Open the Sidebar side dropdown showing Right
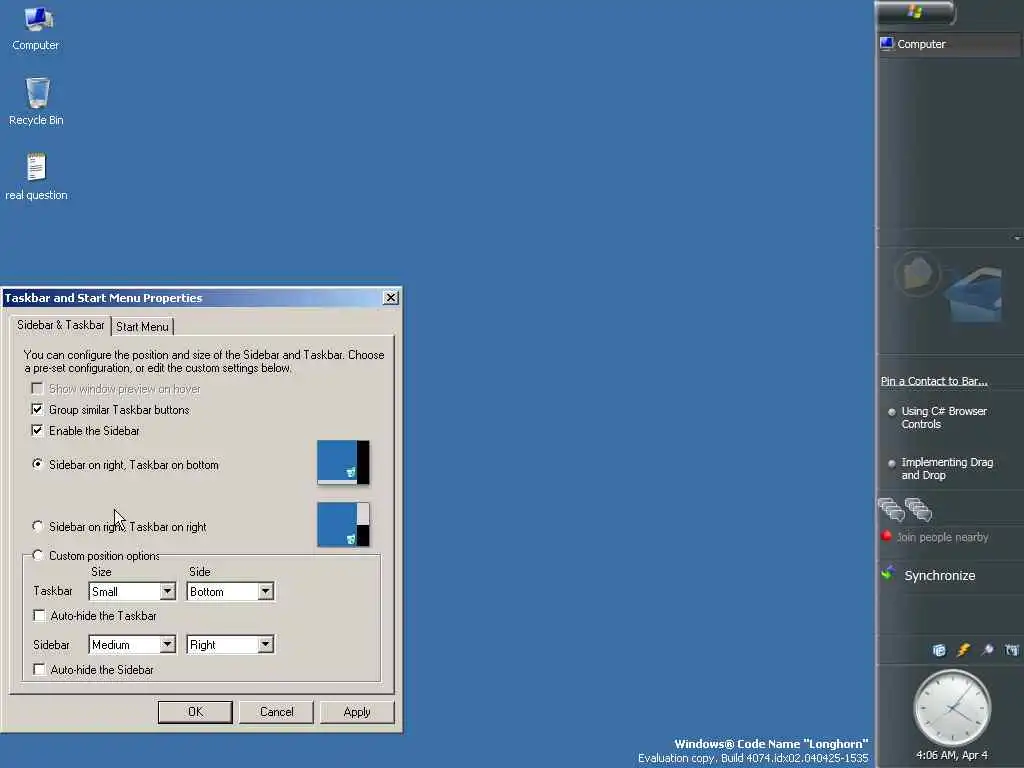 [x=230, y=645]
